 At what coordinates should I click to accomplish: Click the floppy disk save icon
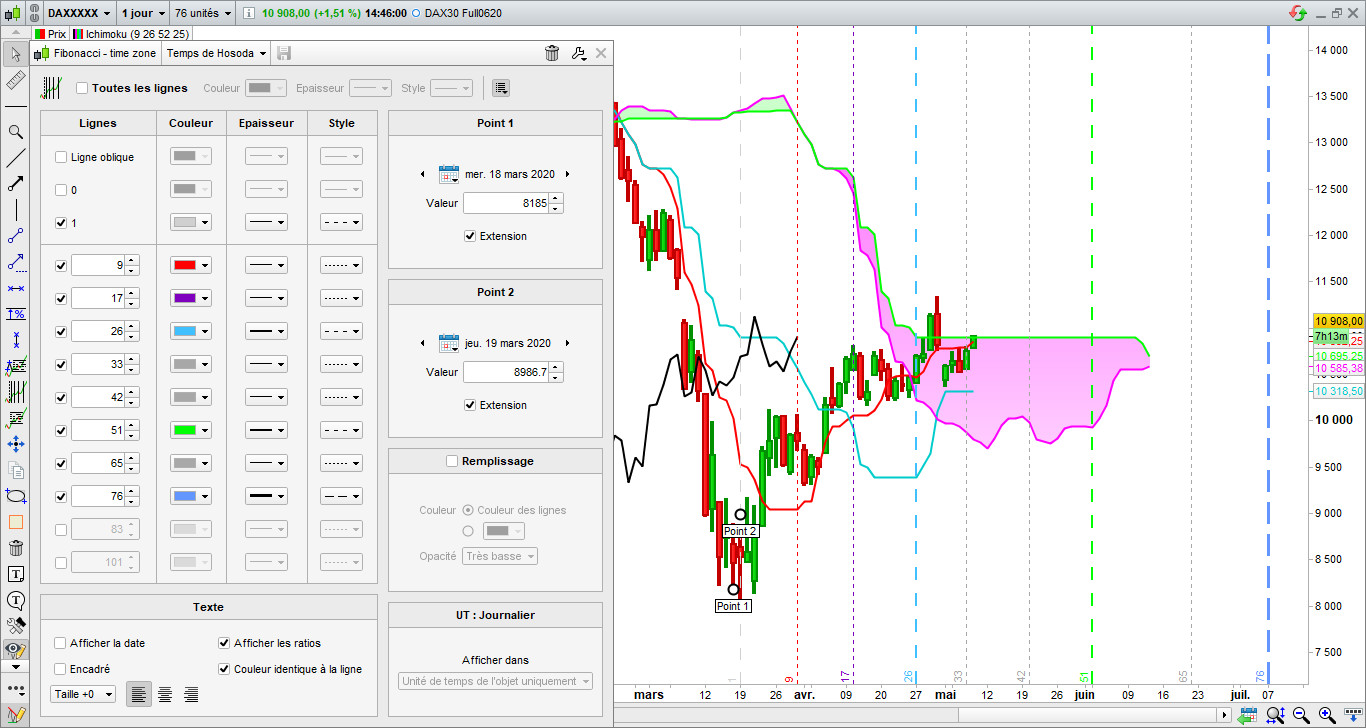point(284,53)
